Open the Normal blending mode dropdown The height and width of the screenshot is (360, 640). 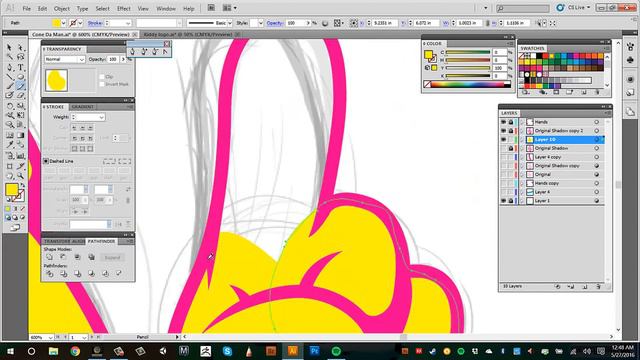(64, 60)
